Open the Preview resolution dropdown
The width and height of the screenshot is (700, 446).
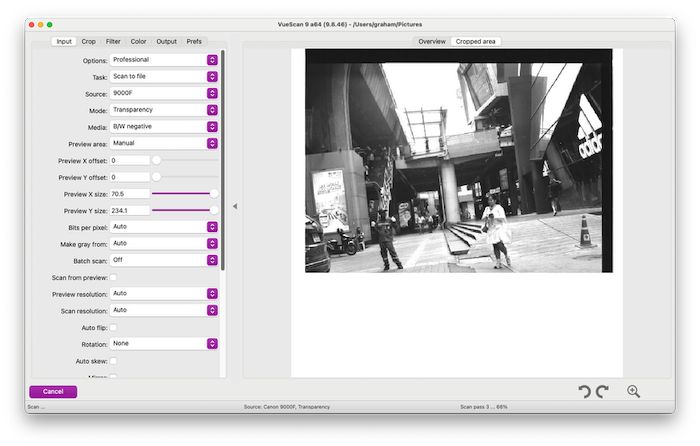click(x=164, y=293)
